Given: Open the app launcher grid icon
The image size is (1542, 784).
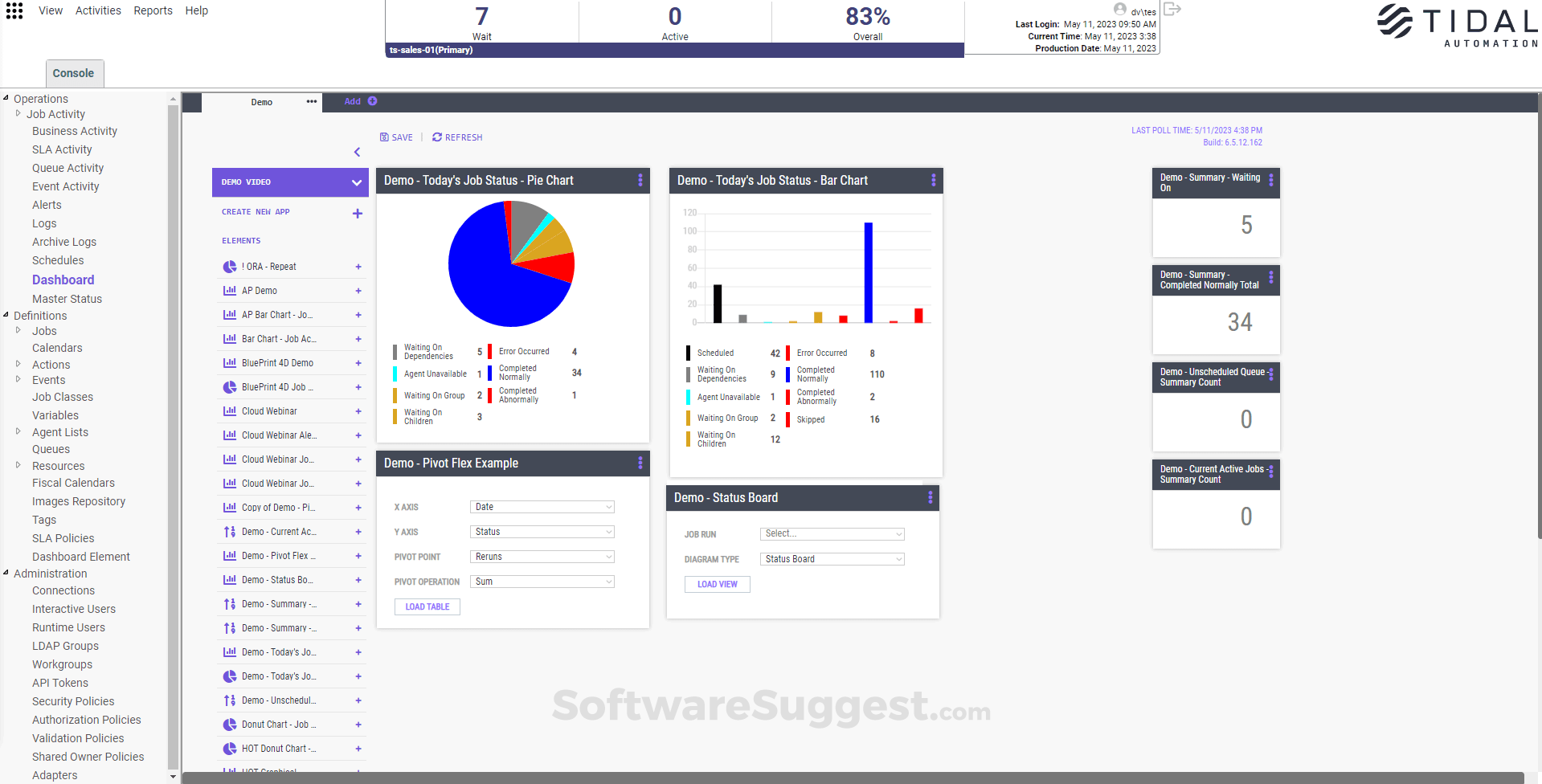Looking at the screenshot, I should click(x=14, y=10).
